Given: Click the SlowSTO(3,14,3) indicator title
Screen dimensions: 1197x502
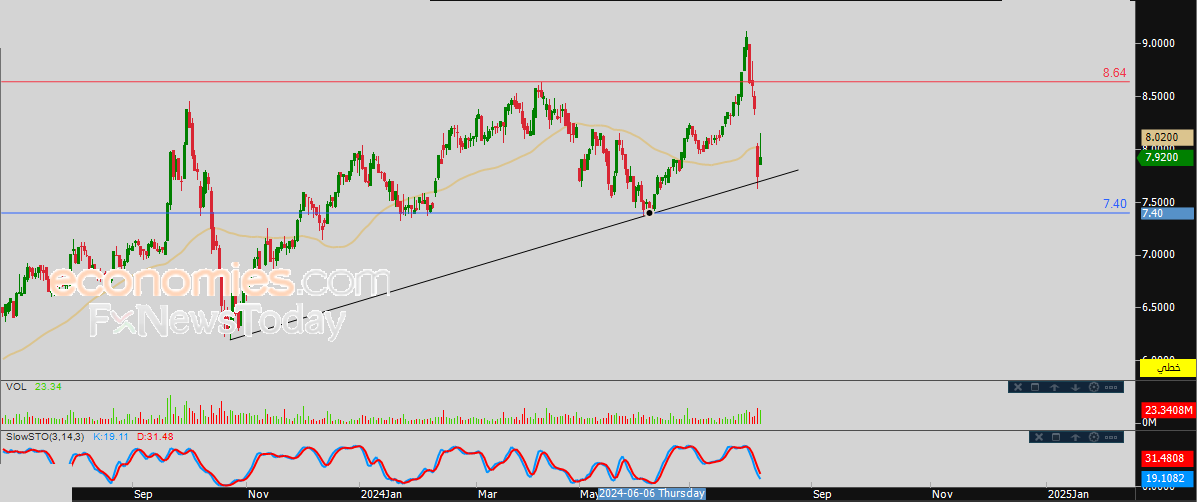Looking at the screenshot, I should point(47,436).
